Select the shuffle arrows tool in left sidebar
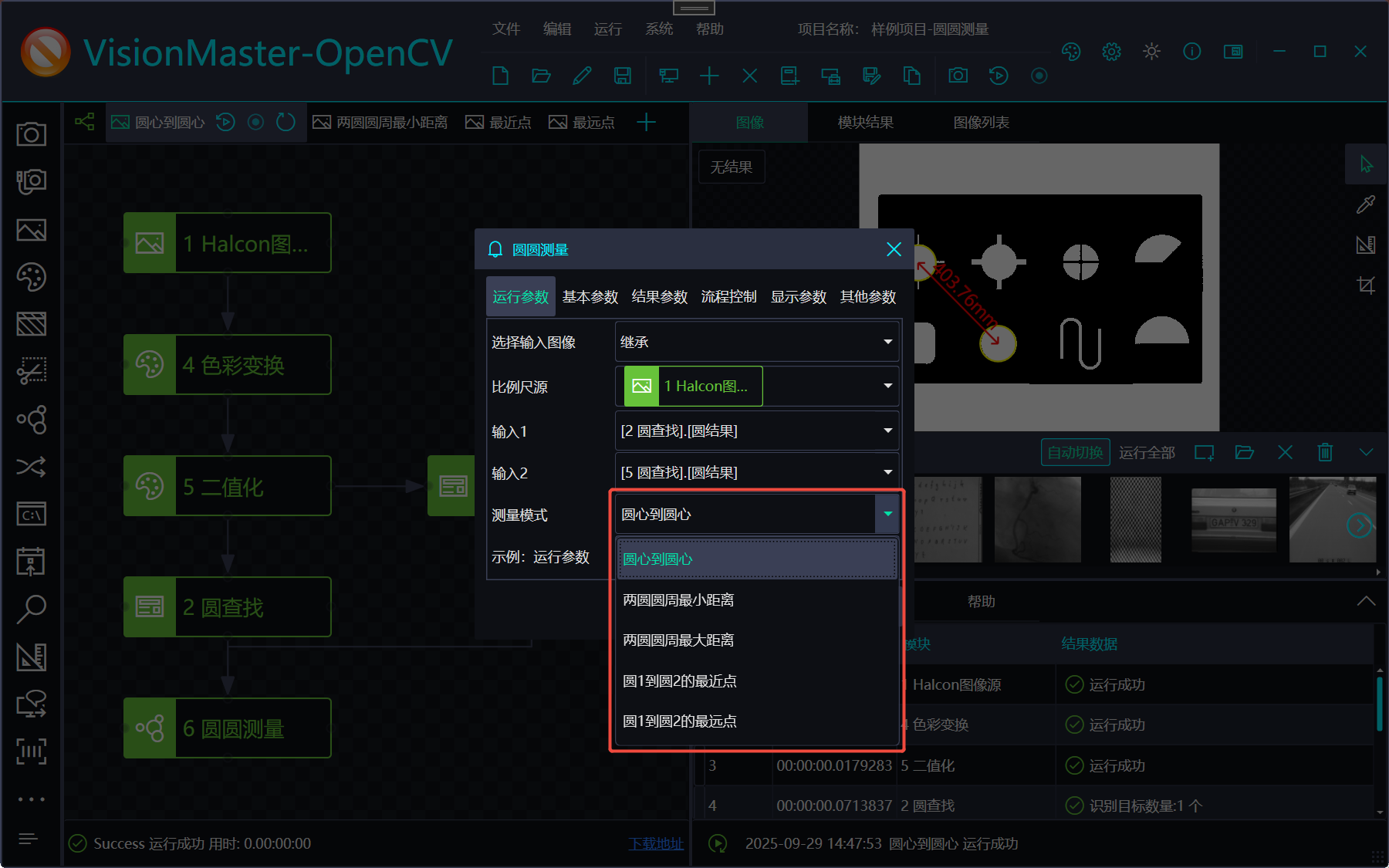This screenshot has height=868, width=1389. [32, 466]
